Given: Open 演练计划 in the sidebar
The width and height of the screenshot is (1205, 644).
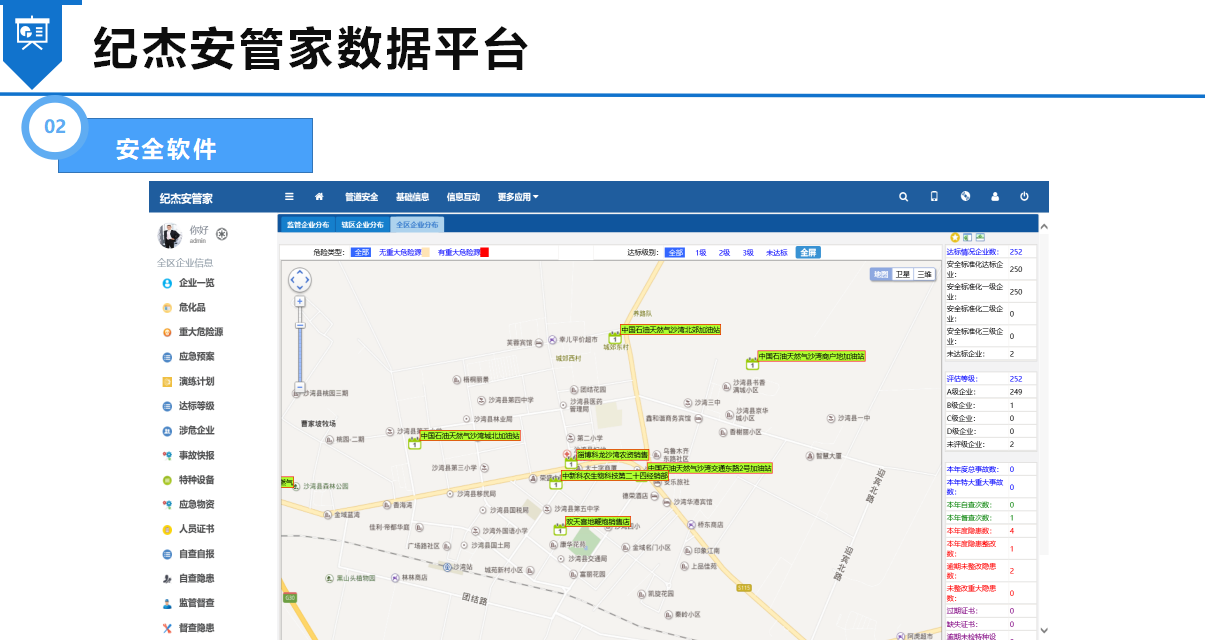Looking at the screenshot, I should point(196,382).
